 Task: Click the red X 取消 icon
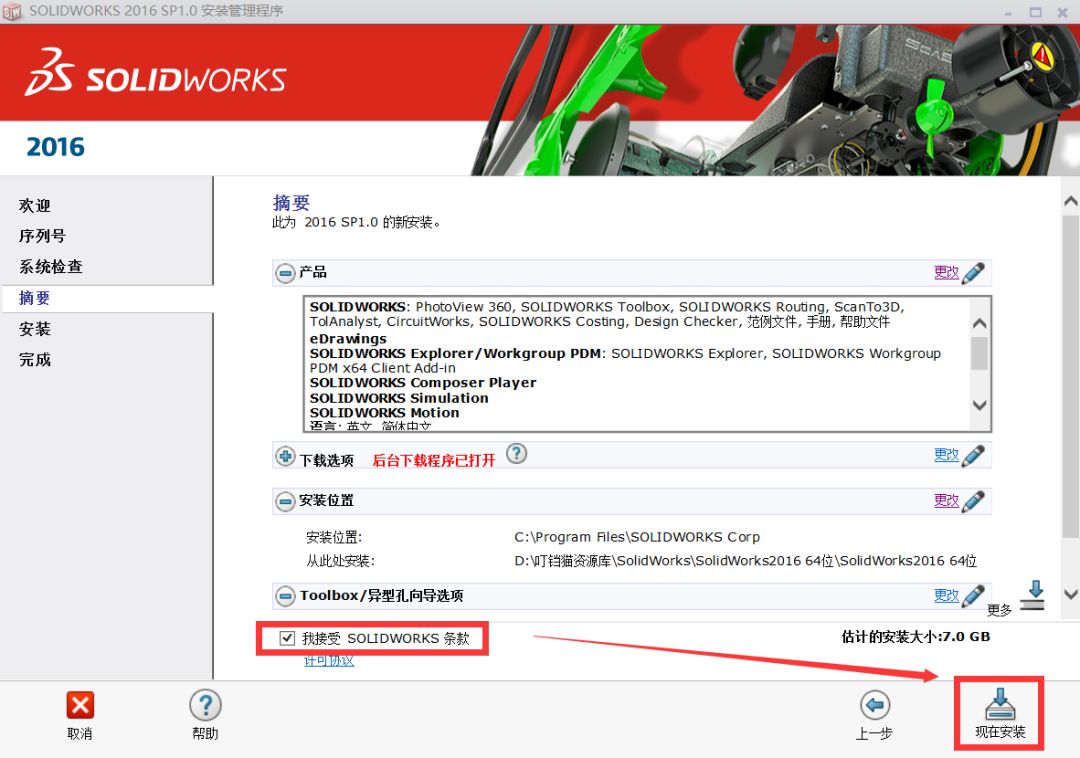80,705
